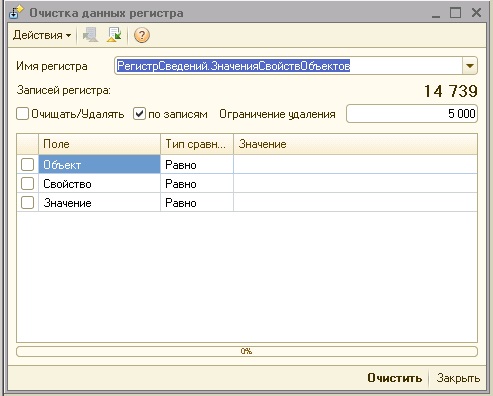
Task: Toggle the Очищать/Удалять checkbox
Action: [x=23, y=114]
